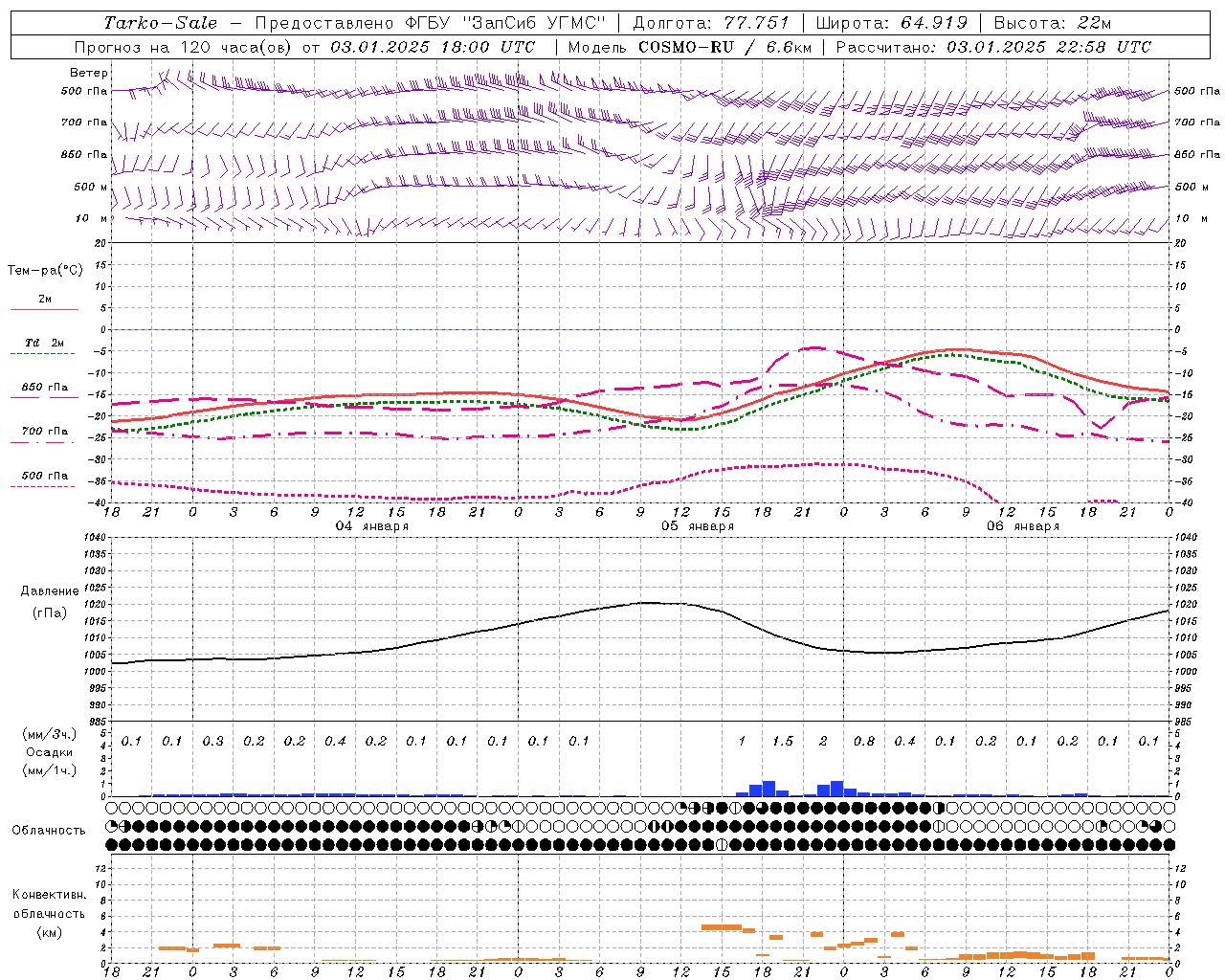1225x980 pixels.
Task: Click the model name COSMO-RU / 6.6км
Action: (x=724, y=47)
